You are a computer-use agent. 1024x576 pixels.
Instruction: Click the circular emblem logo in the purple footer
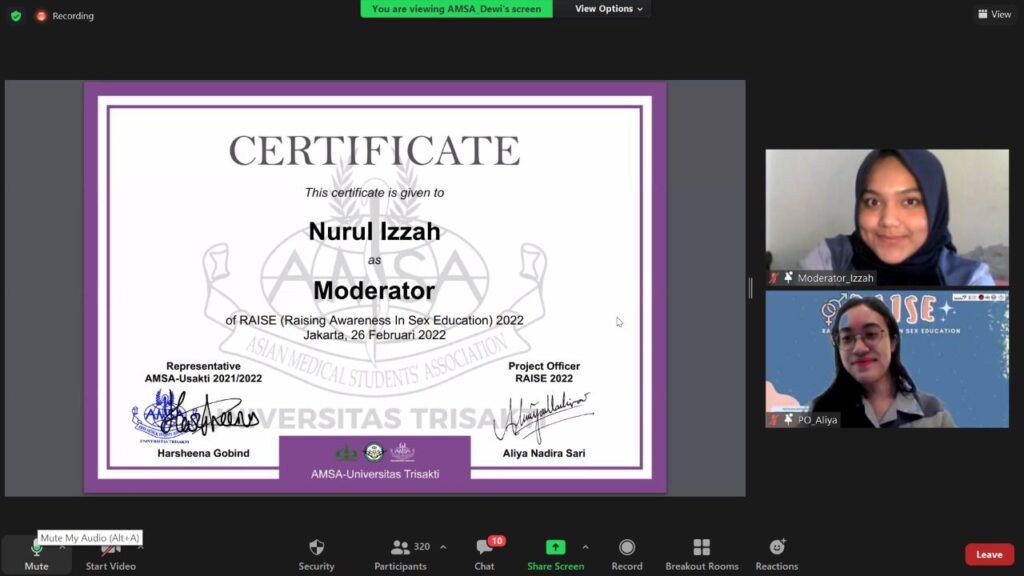click(374, 452)
